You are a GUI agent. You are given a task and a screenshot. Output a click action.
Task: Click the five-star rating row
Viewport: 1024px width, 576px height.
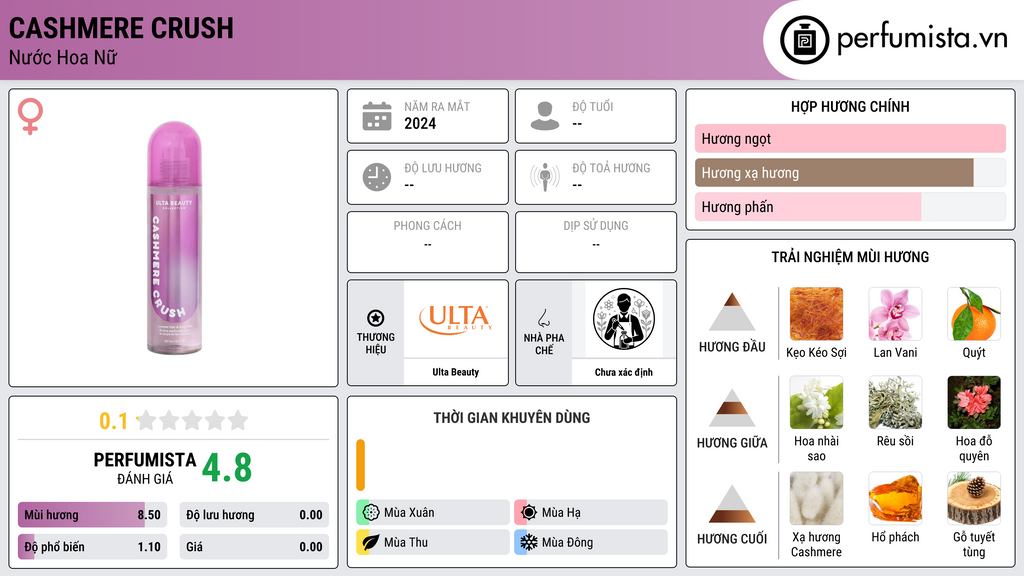(x=192, y=420)
